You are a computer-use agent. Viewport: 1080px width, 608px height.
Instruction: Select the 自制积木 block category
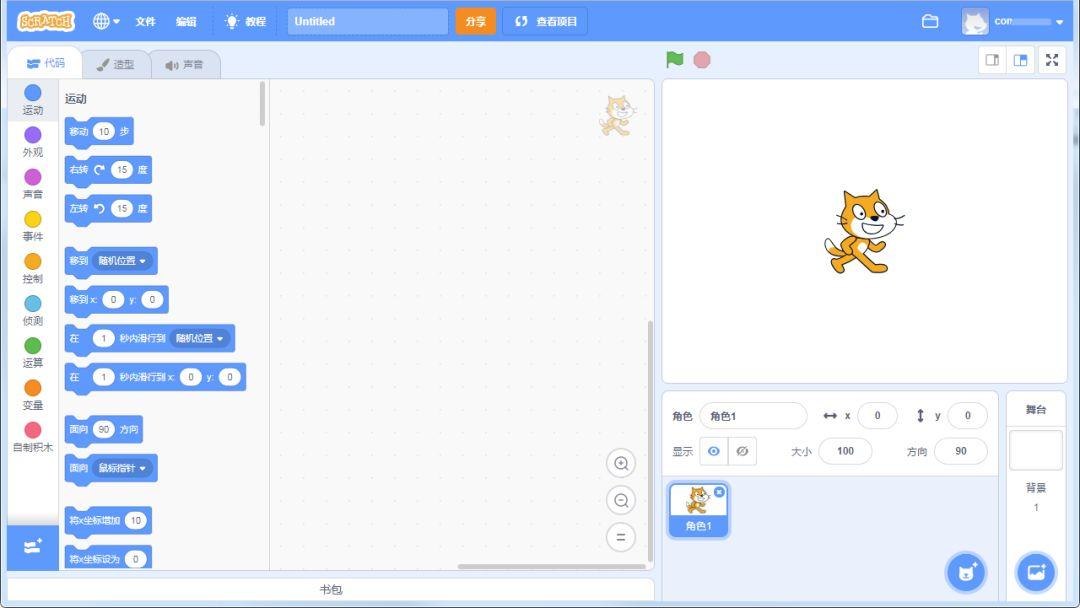(x=32, y=437)
